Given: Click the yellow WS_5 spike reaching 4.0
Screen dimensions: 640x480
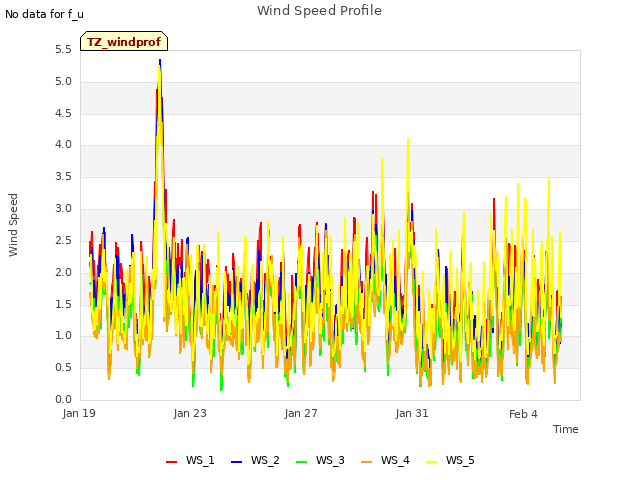Looking at the screenshot, I should (x=408, y=141).
